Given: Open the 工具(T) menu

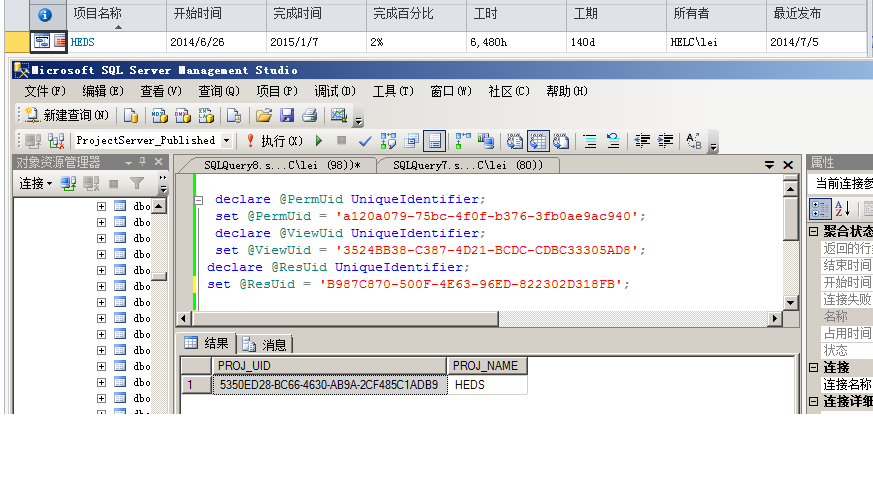Looking at the screenshot, I should (x=393, y=91).
